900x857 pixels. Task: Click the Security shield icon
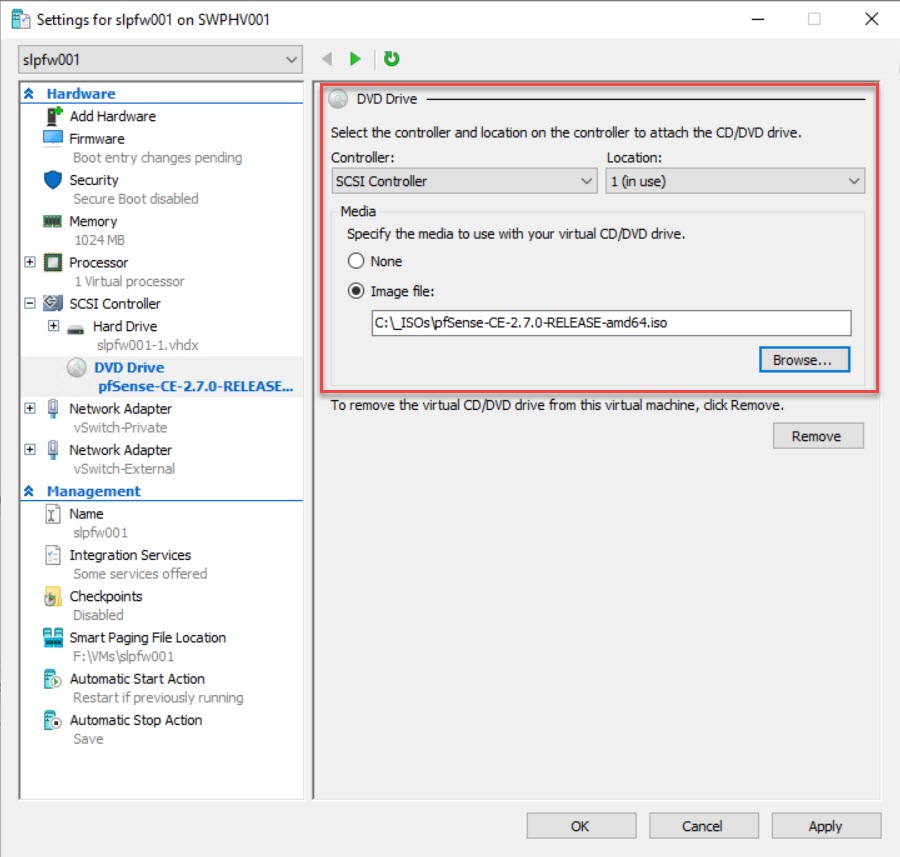coord(53,180)
